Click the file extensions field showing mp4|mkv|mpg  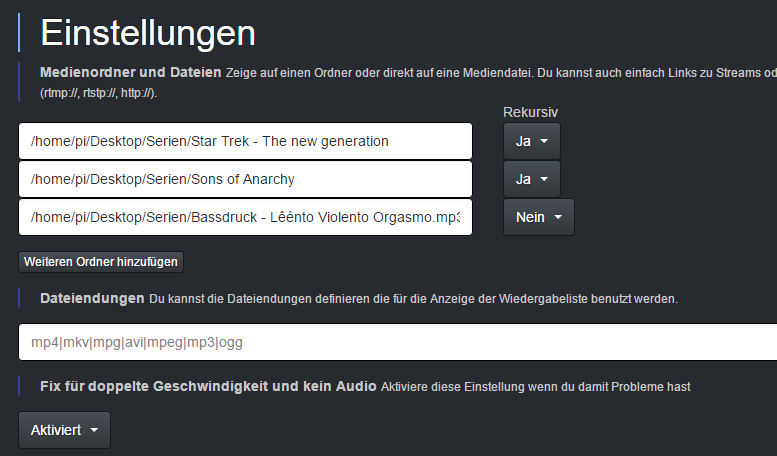(x=398, y=342)
